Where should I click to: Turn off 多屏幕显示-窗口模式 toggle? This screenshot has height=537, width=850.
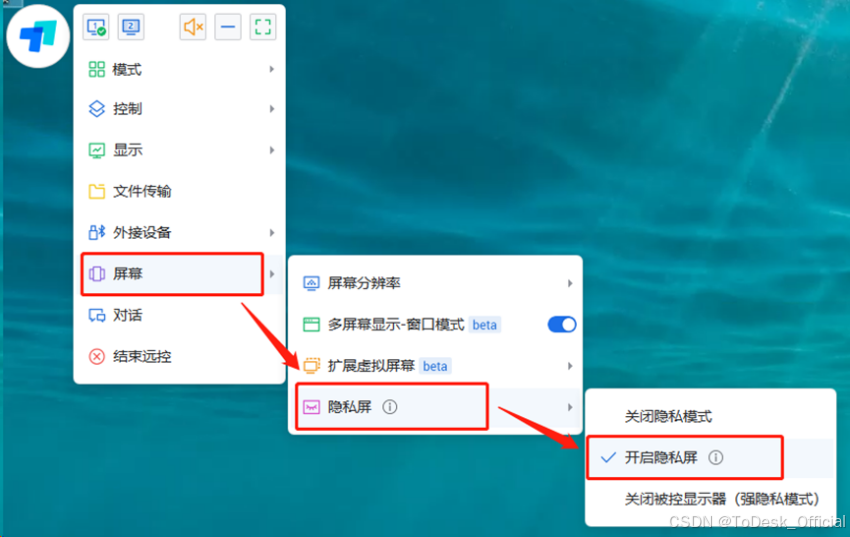point(562,325)
